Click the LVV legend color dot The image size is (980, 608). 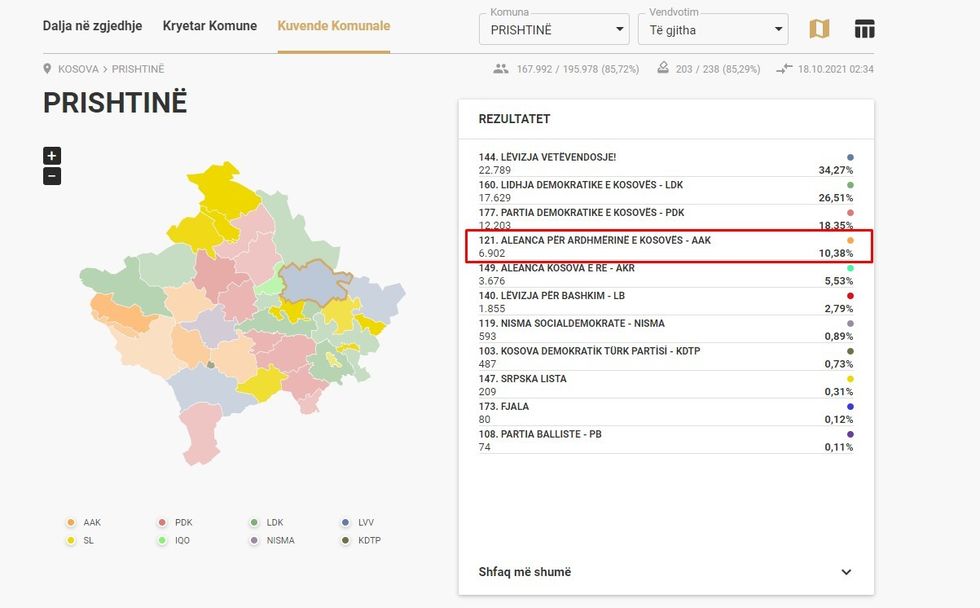click(x=346, y=523)
